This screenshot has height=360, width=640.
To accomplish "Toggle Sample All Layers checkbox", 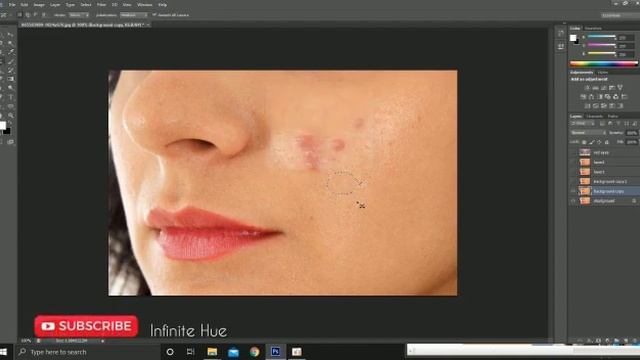I will [154, 15].
